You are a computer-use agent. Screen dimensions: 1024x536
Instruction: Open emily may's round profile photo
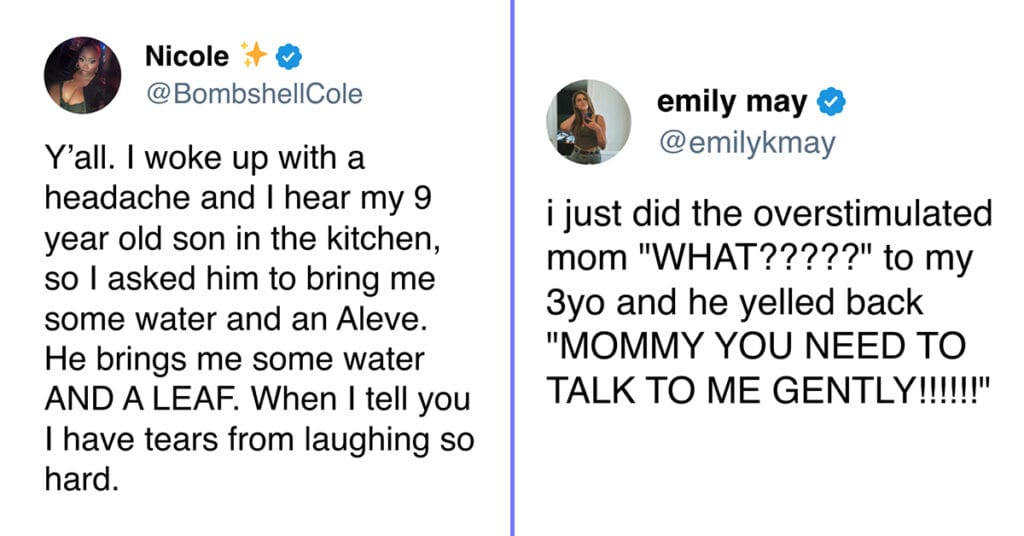tap(588, 122)
